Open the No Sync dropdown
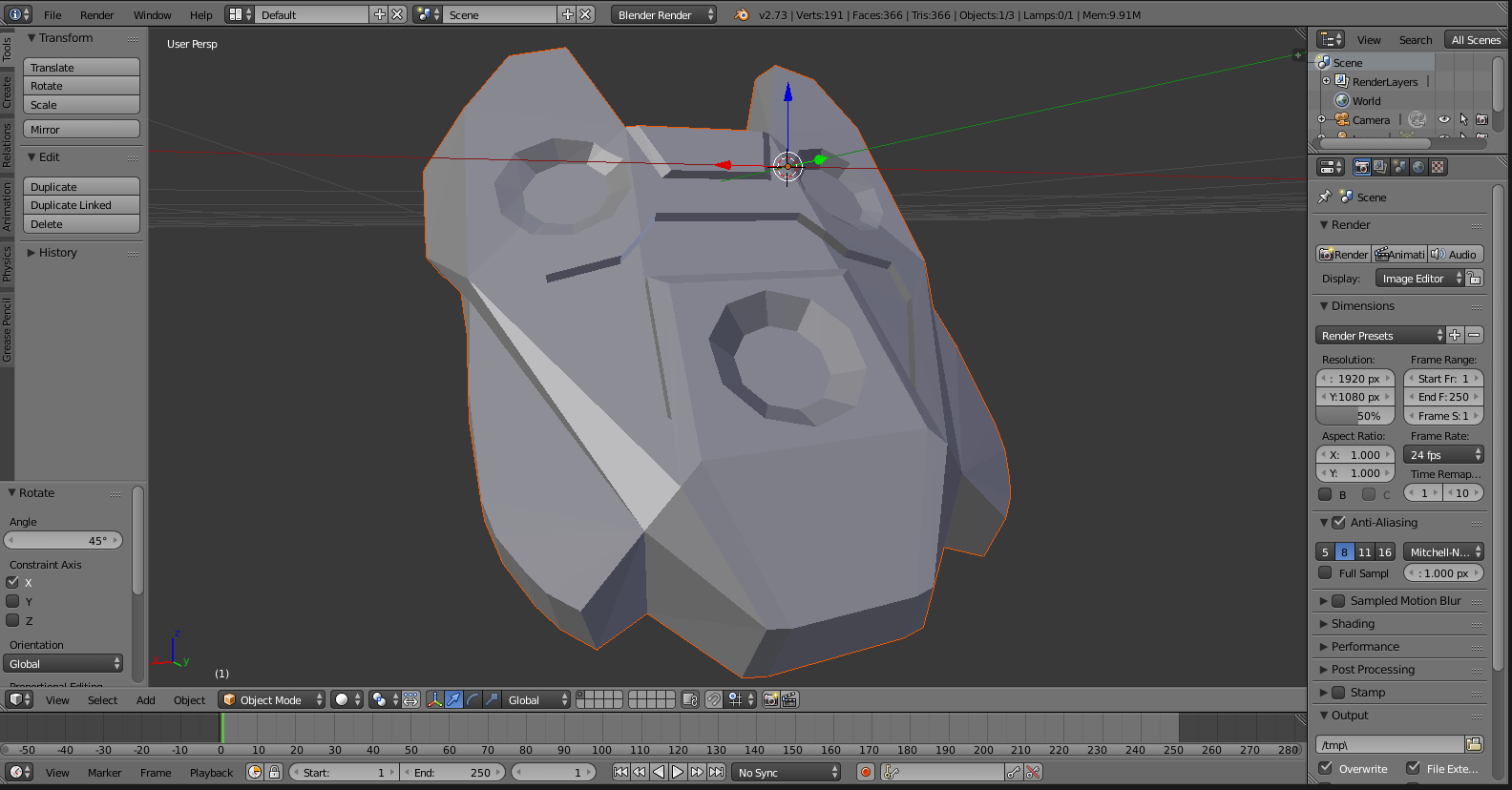Screen dimensions: 1512x790 pos(787,772)
